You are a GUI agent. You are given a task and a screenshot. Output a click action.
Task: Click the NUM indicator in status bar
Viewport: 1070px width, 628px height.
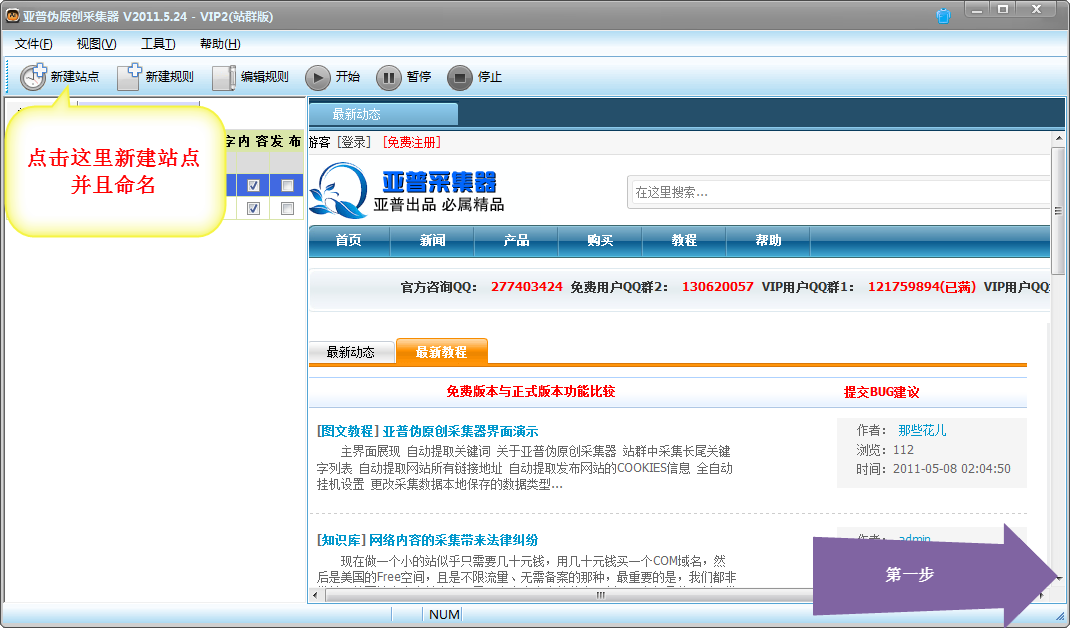(x=444, y=614)
